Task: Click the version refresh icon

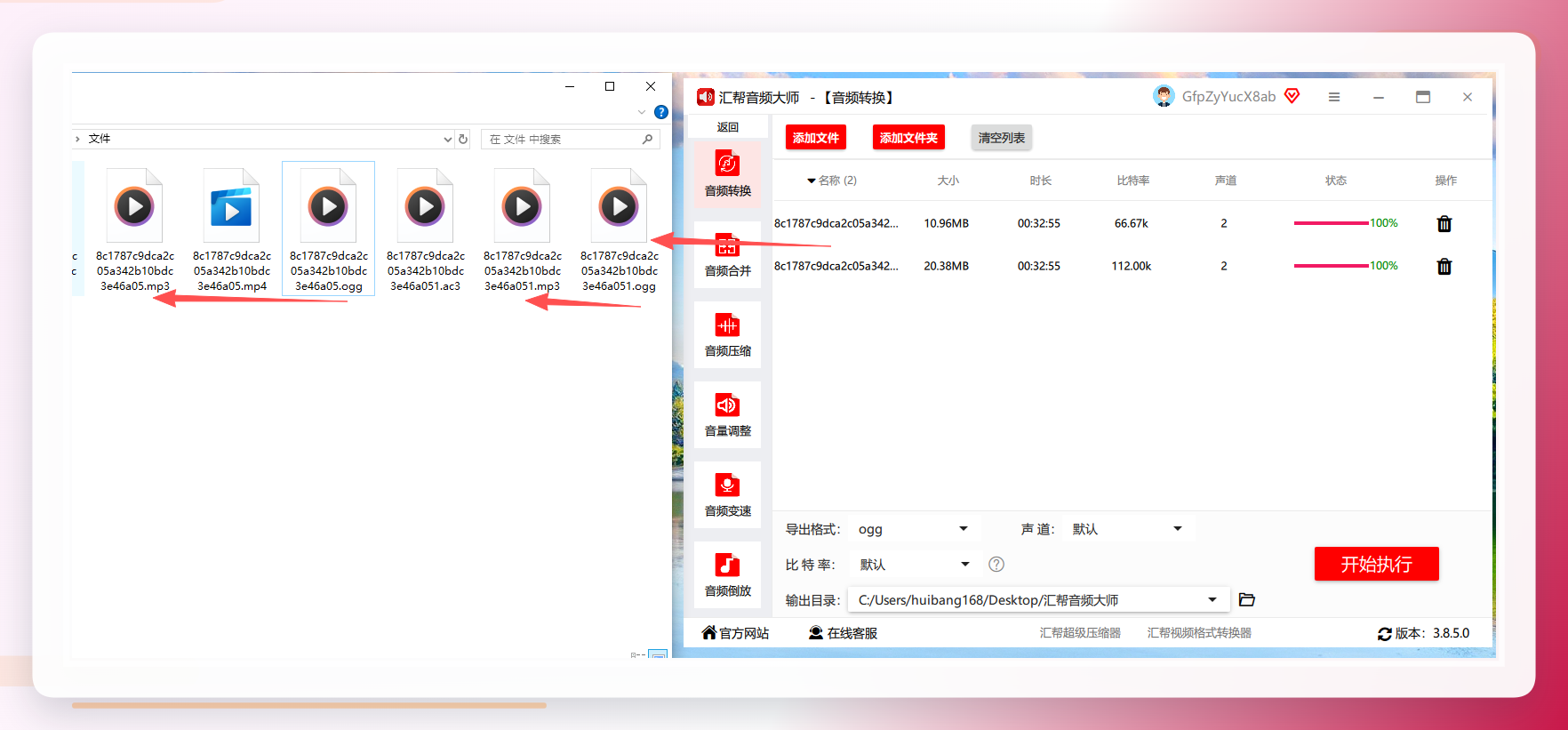Action: 1384,634
